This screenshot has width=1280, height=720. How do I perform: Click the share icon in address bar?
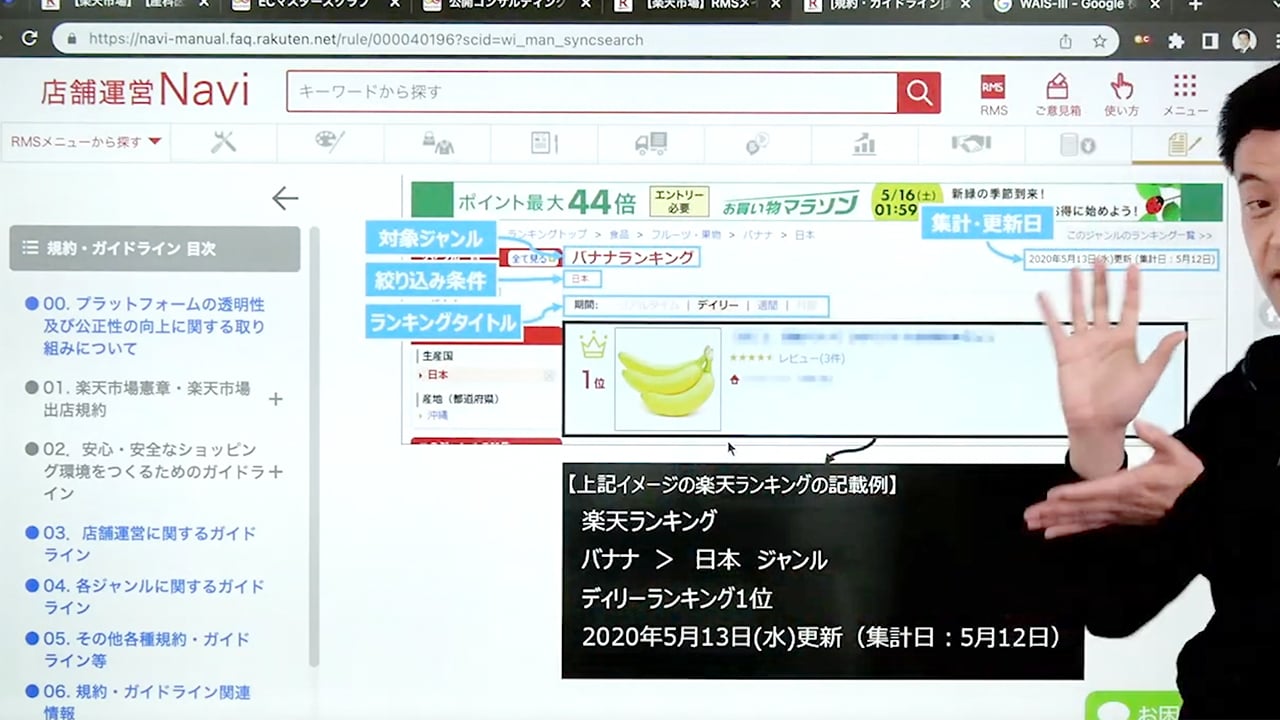[x=1065, y=41]
